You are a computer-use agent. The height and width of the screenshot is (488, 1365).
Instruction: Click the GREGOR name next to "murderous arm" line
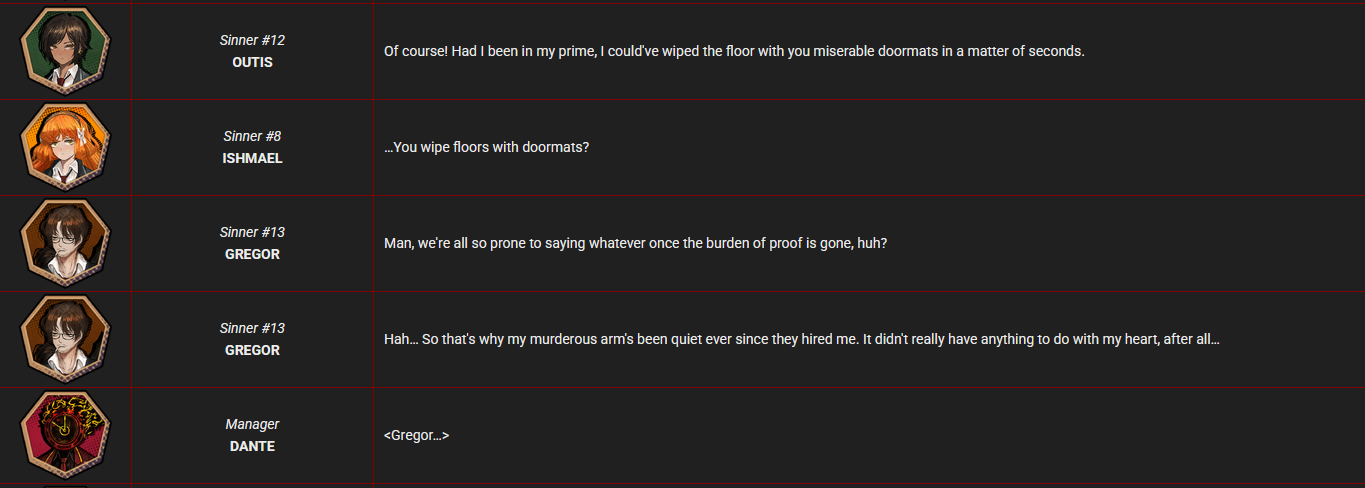[252, 350]
